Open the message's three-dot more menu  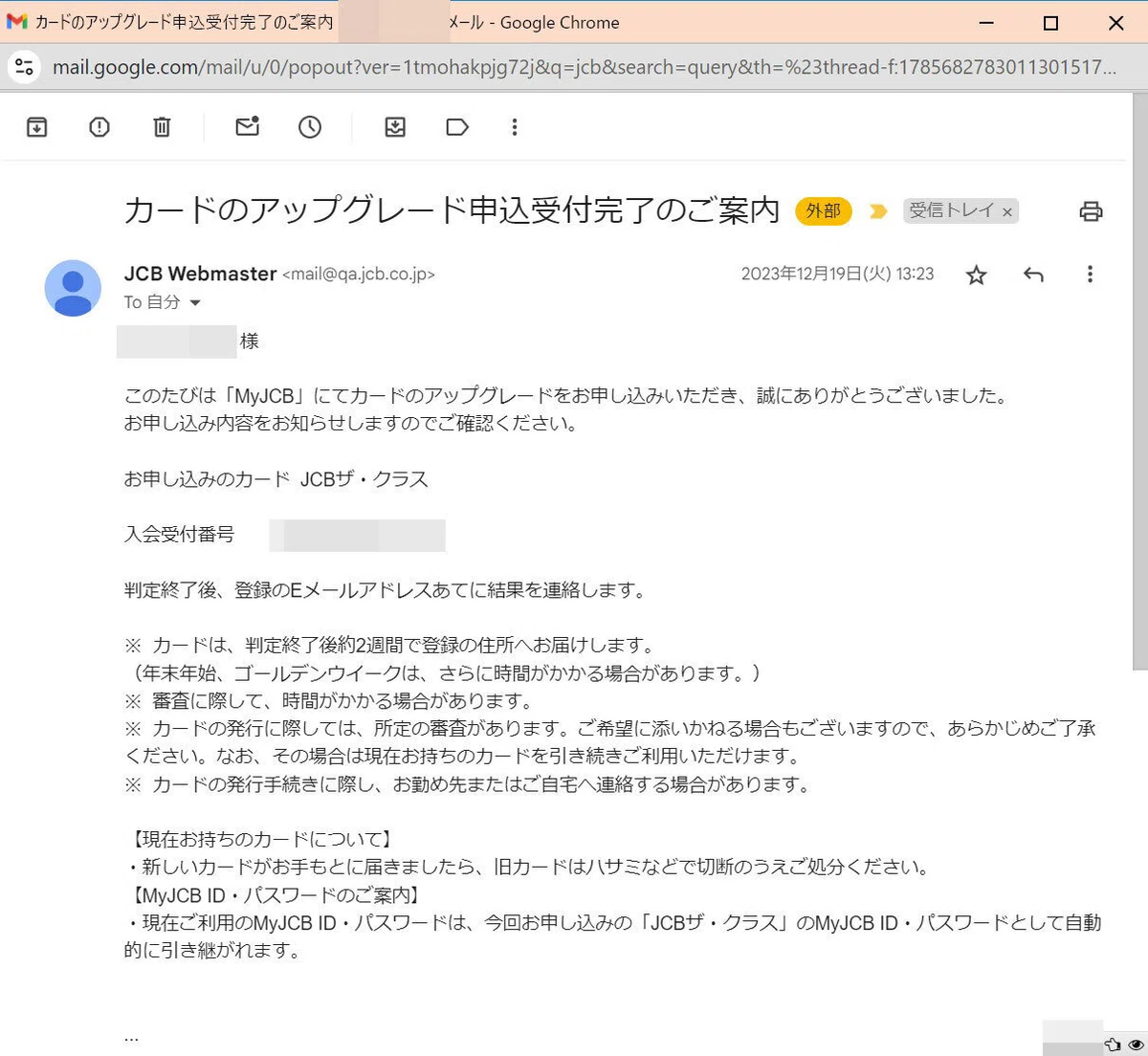click(1090, 275)
